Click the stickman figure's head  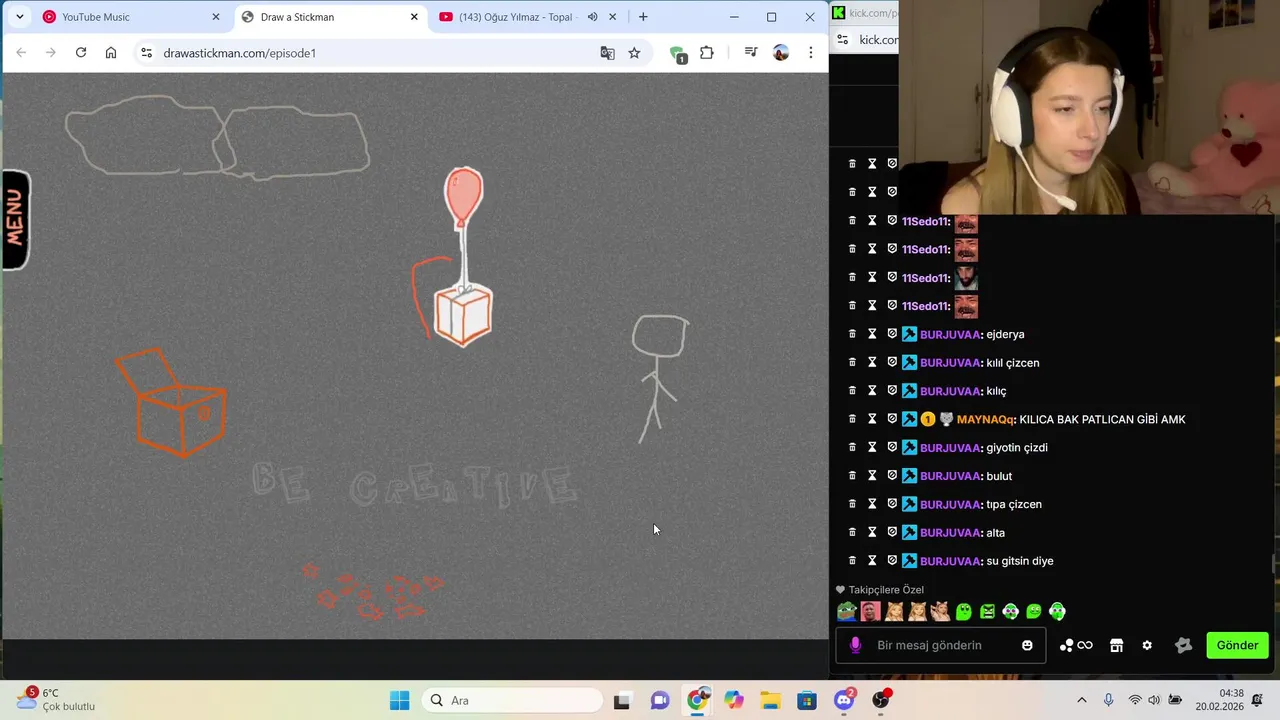[660, 337]
